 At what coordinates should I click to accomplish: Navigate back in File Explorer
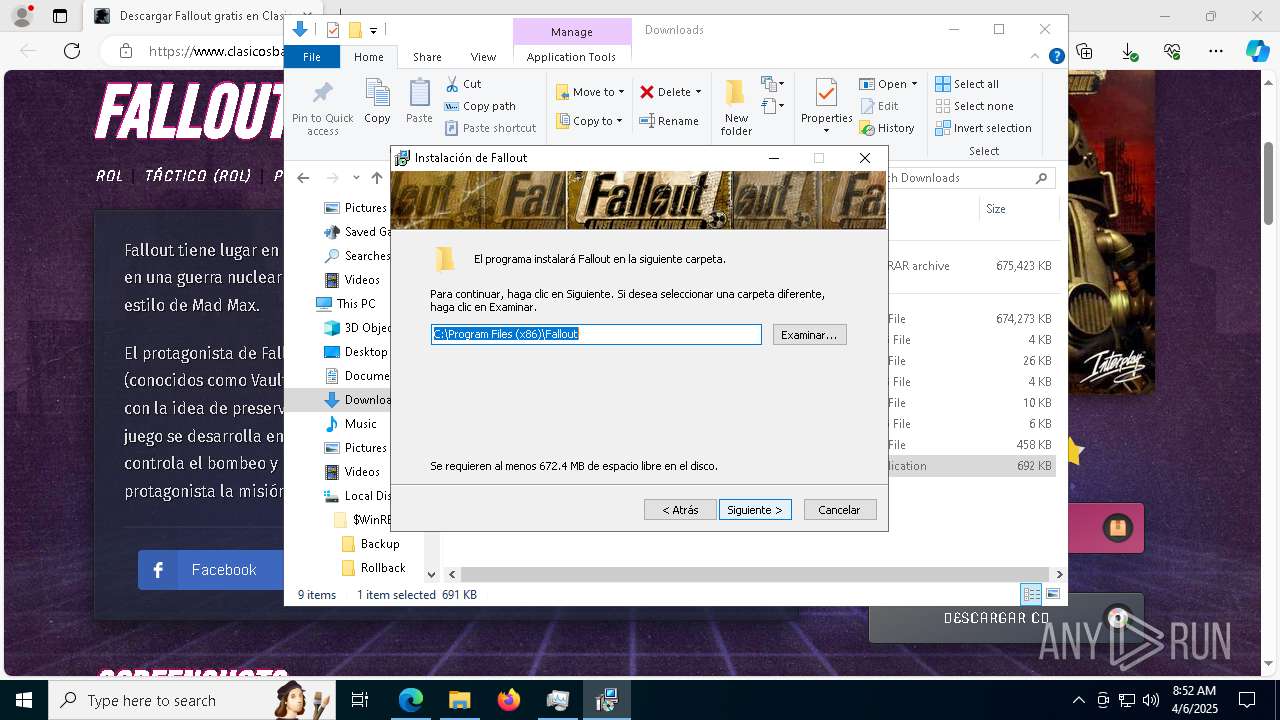click(303, 178)
